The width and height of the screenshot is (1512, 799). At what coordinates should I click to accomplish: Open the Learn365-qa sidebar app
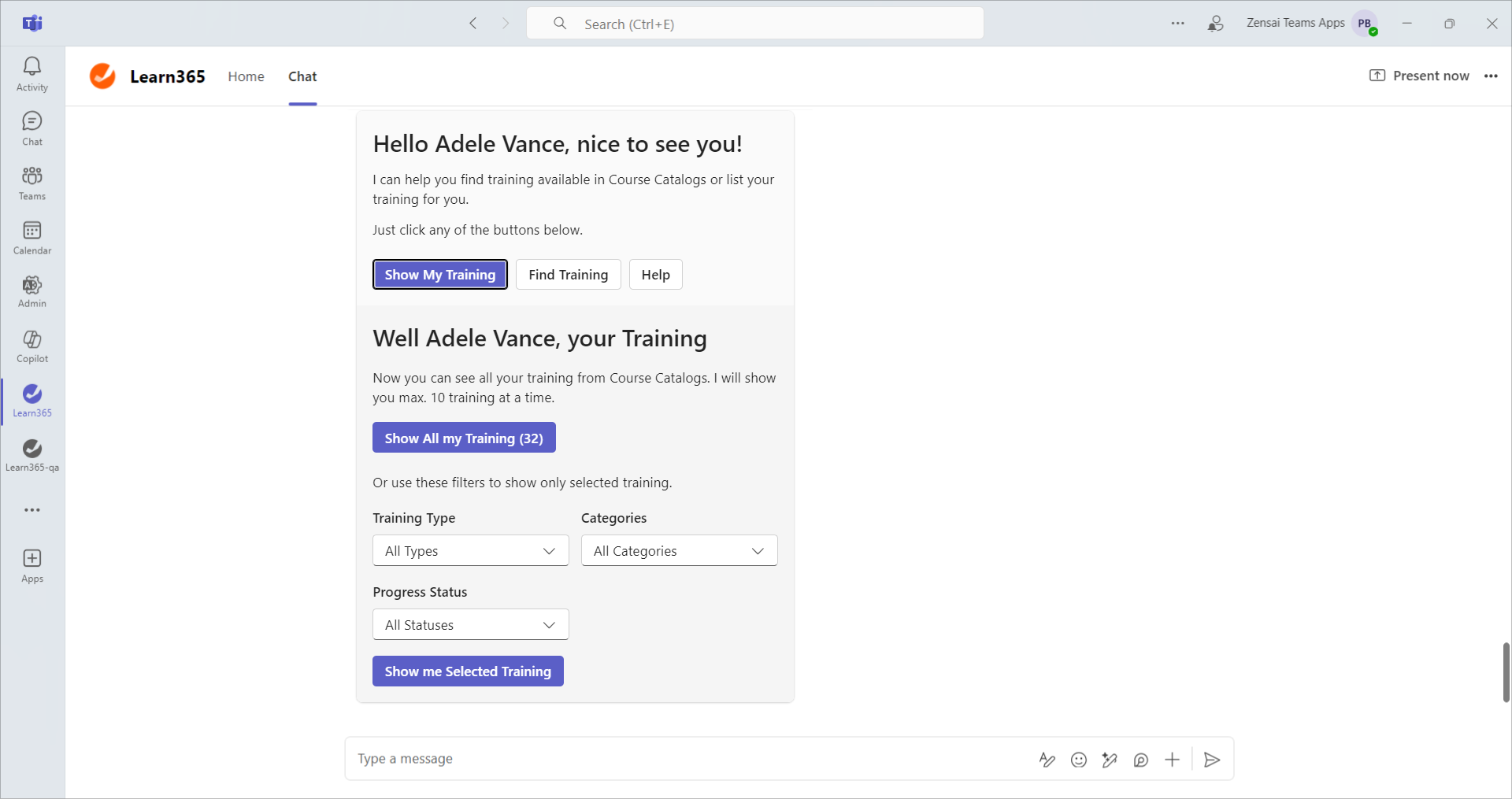click(x=31, y=455)
